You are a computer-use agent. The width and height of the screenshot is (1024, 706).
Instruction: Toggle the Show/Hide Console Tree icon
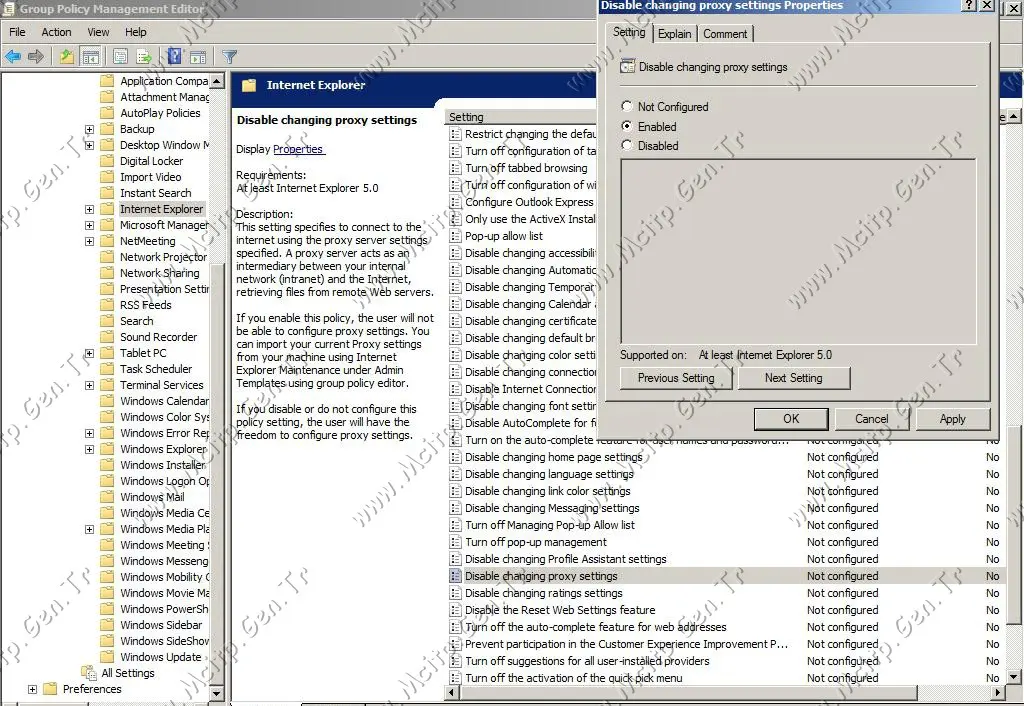point(90,57)
